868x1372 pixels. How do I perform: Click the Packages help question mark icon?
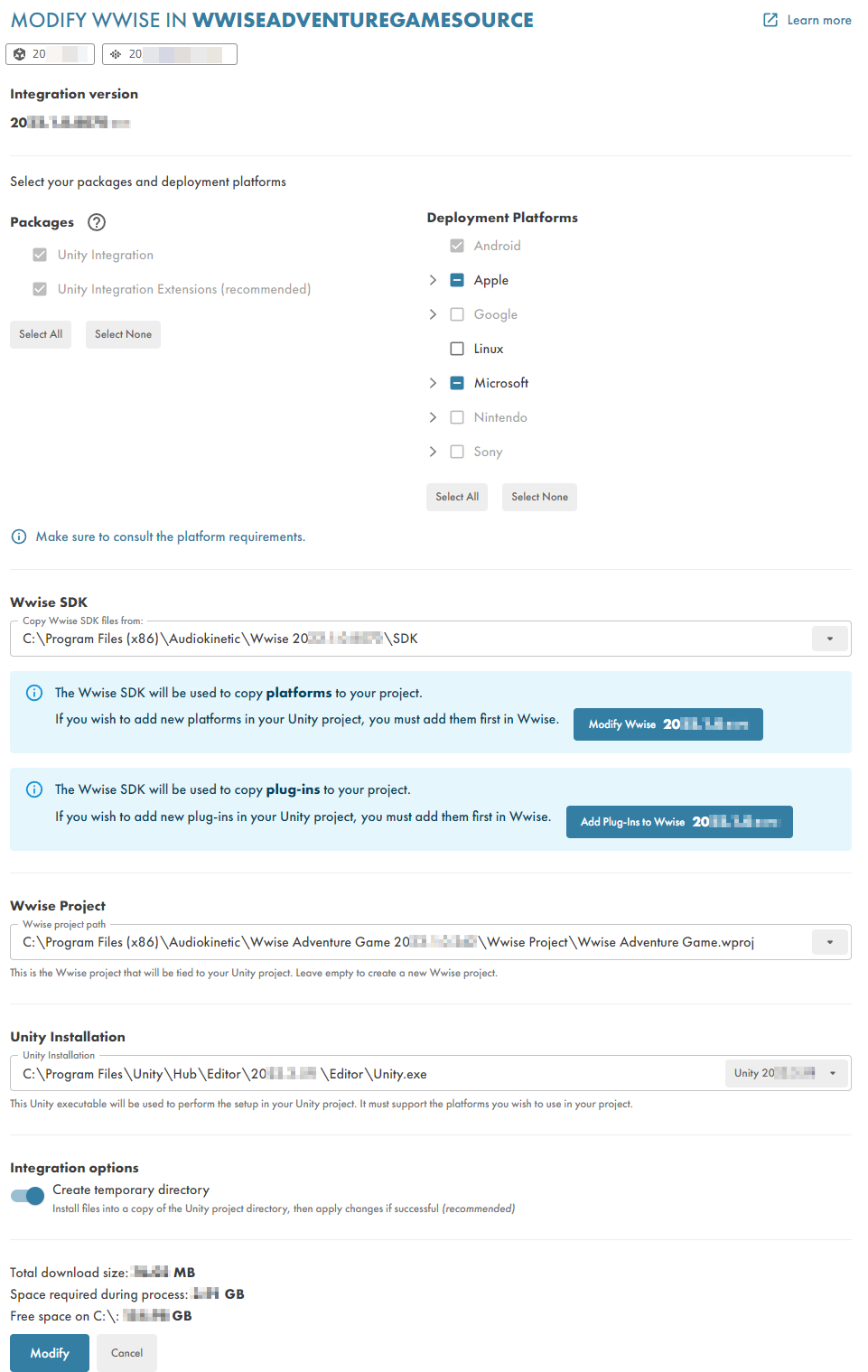click(97, 222)
